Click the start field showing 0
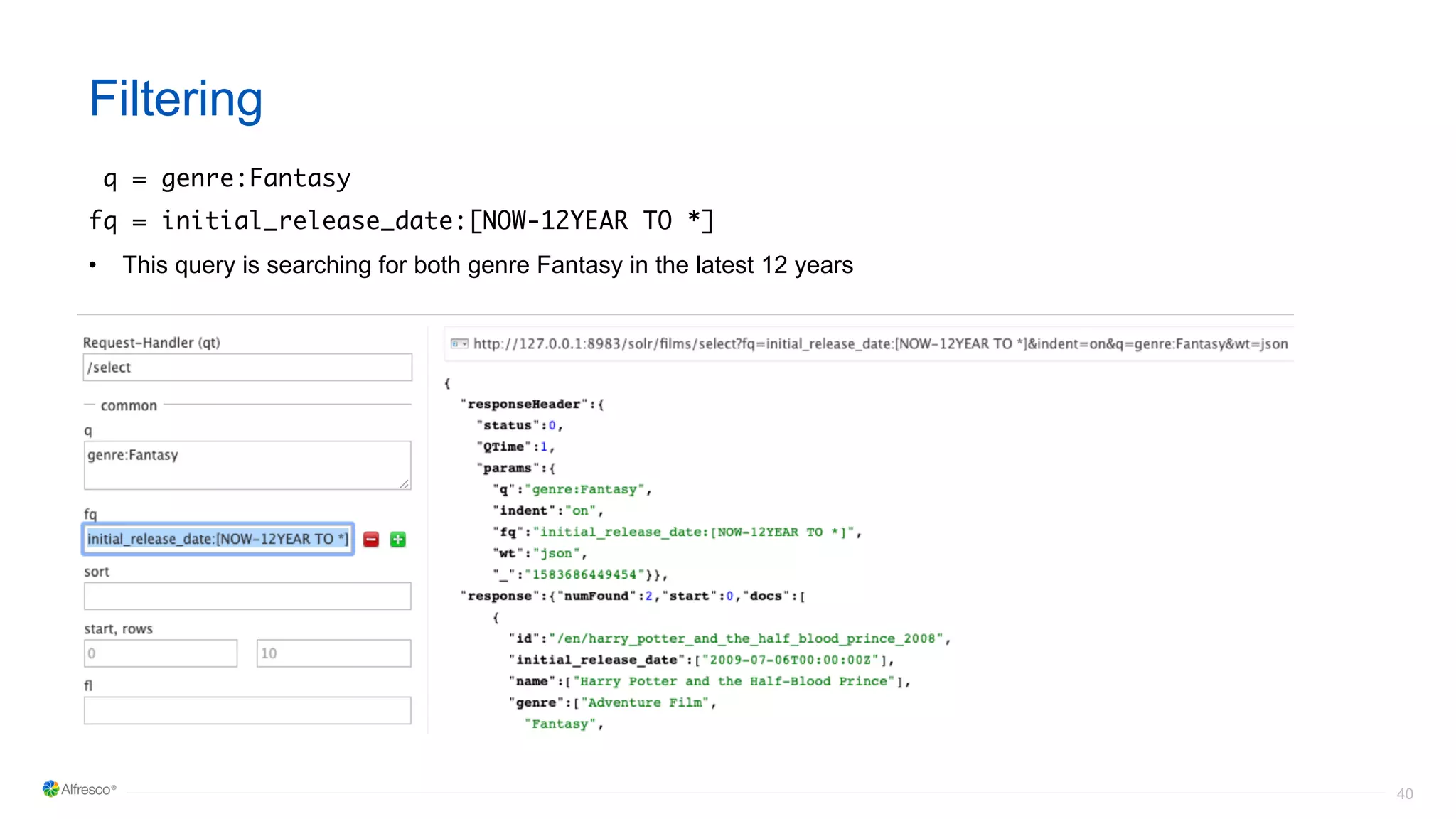Viewport: 1456px width, 819px height. pos(161,653)
